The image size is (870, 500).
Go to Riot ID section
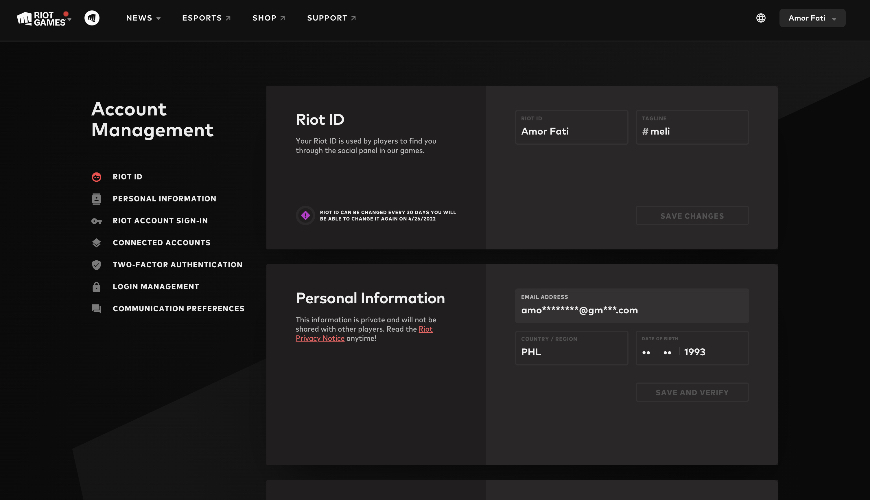pyautogui.click(x=128, y=176)
